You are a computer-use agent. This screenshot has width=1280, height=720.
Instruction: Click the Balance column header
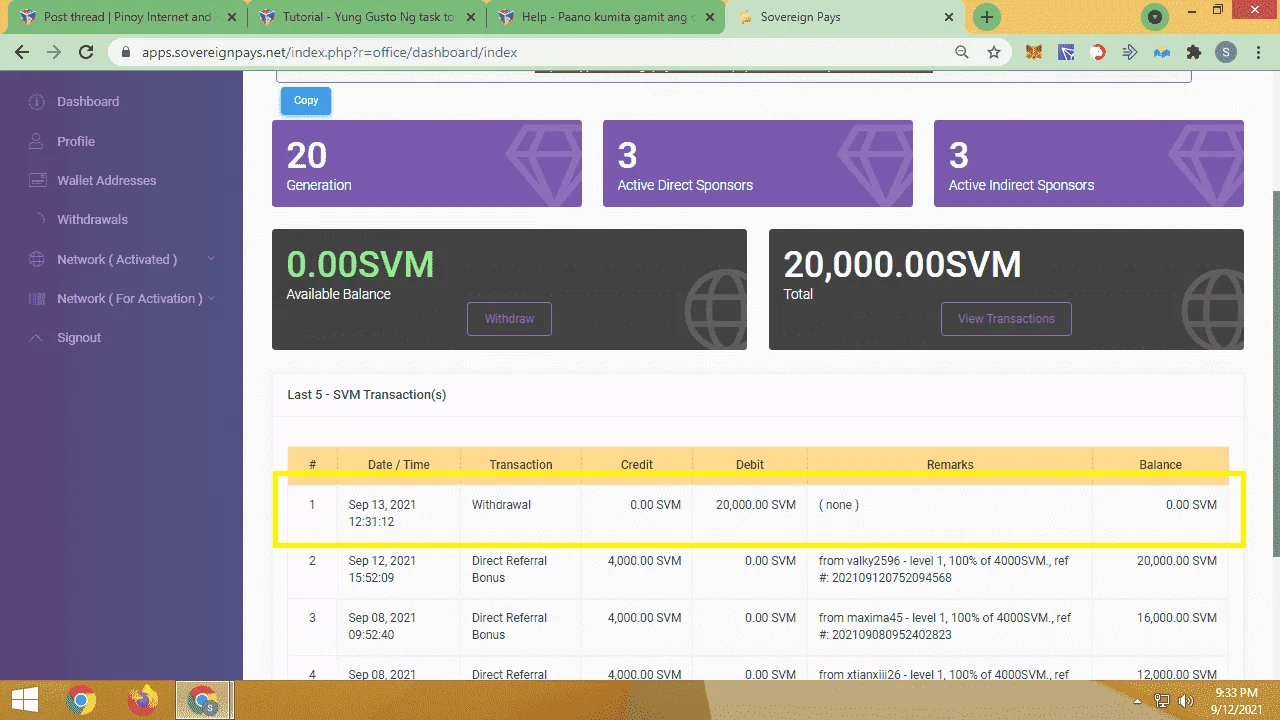(1161, 465)
